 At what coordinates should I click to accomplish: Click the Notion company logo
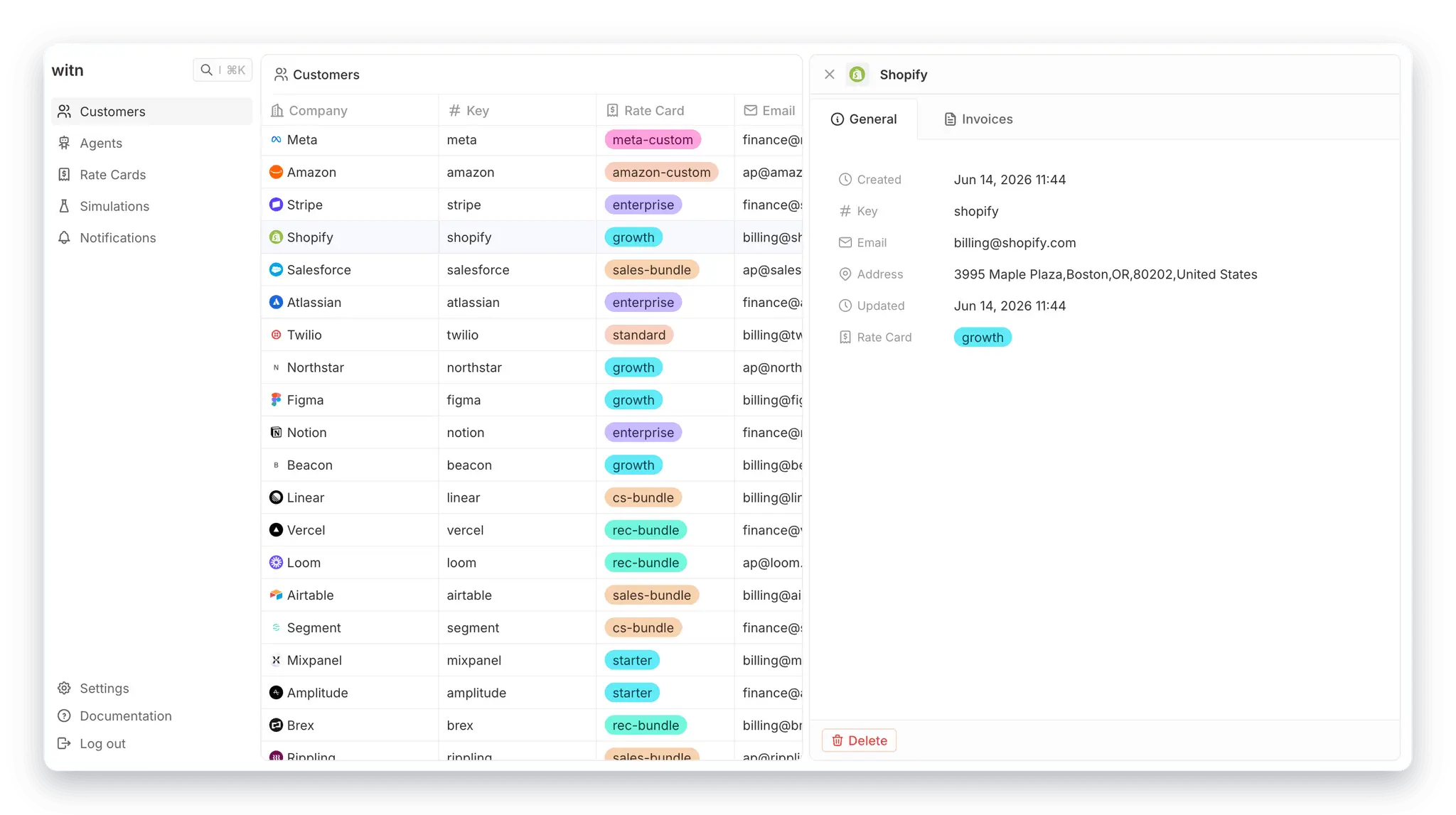(x=276, y=433)
